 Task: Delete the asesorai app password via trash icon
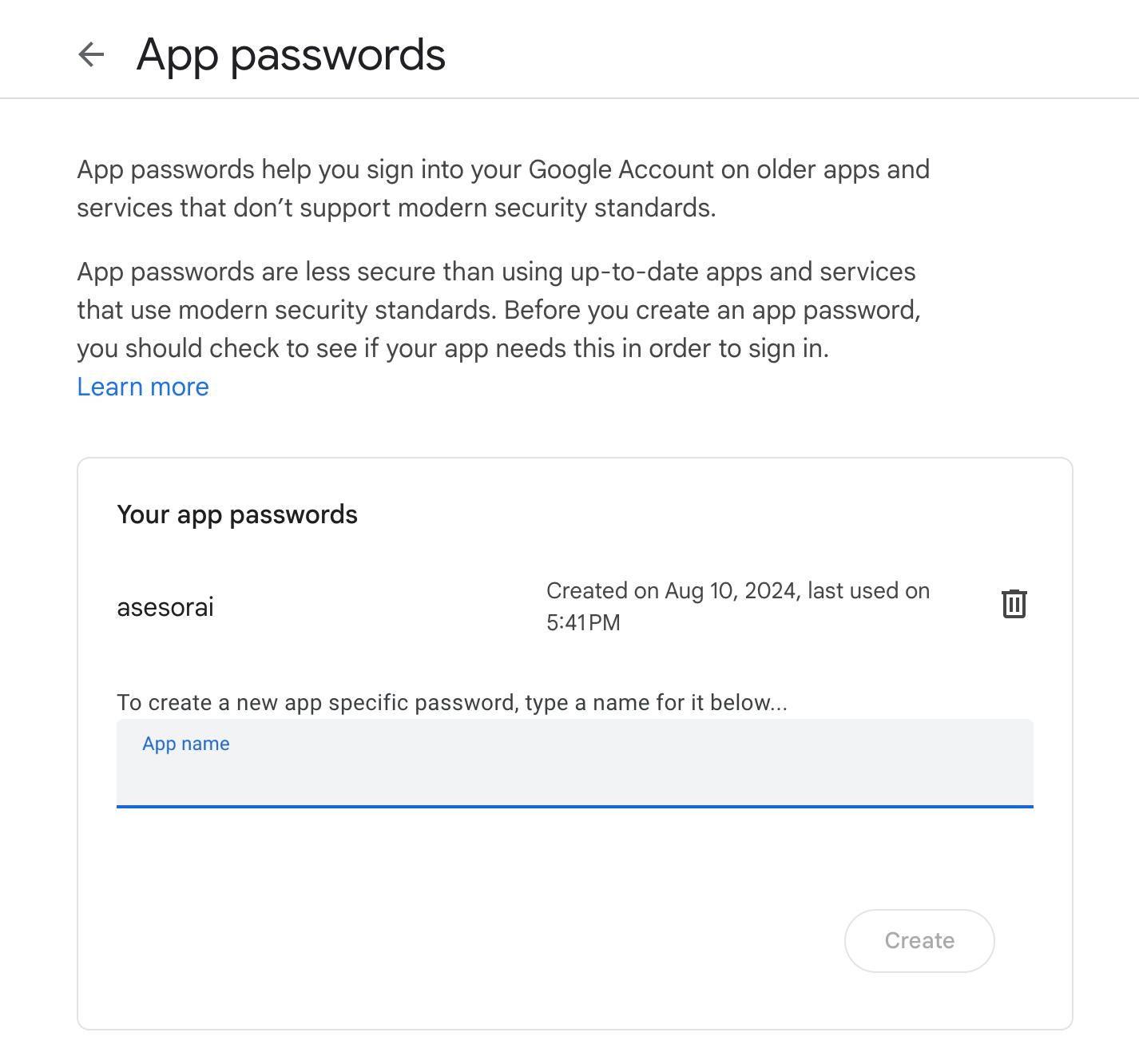coord(1015,605)
